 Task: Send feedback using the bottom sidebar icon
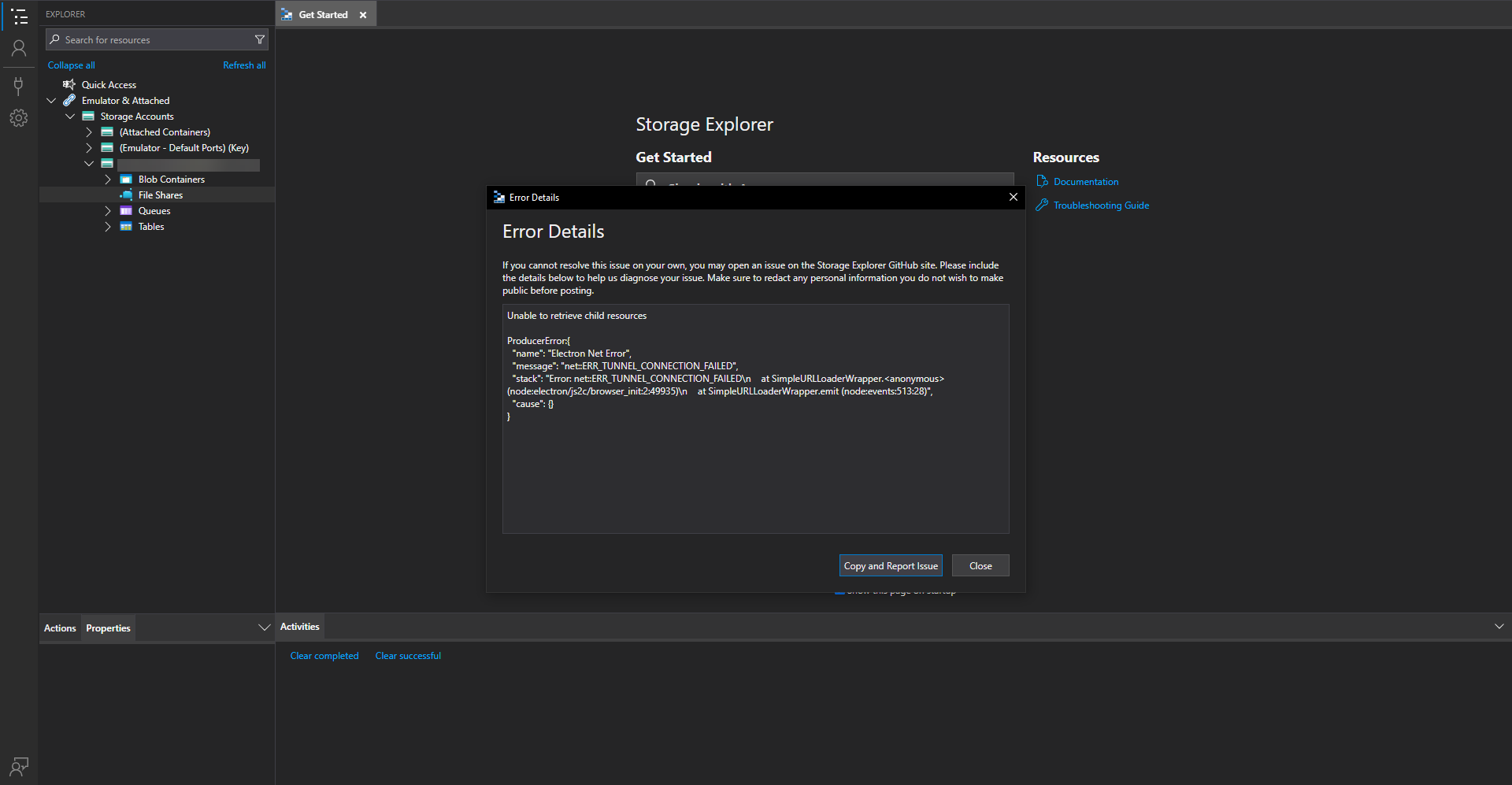[19, 766]
